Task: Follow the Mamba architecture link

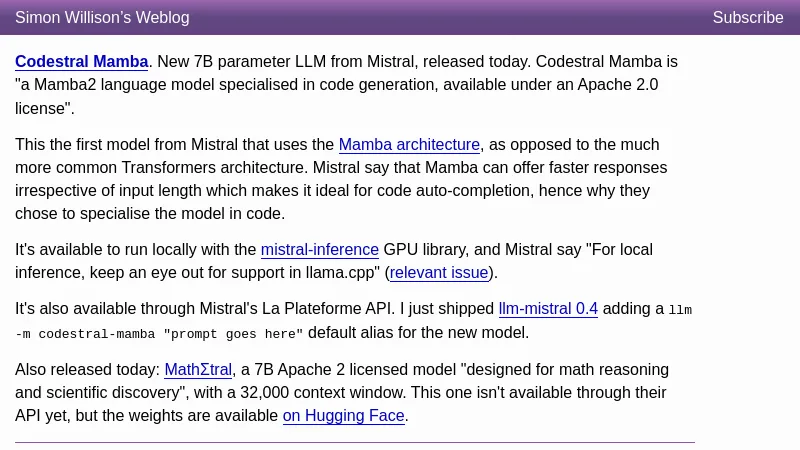Action: point(409,145)
